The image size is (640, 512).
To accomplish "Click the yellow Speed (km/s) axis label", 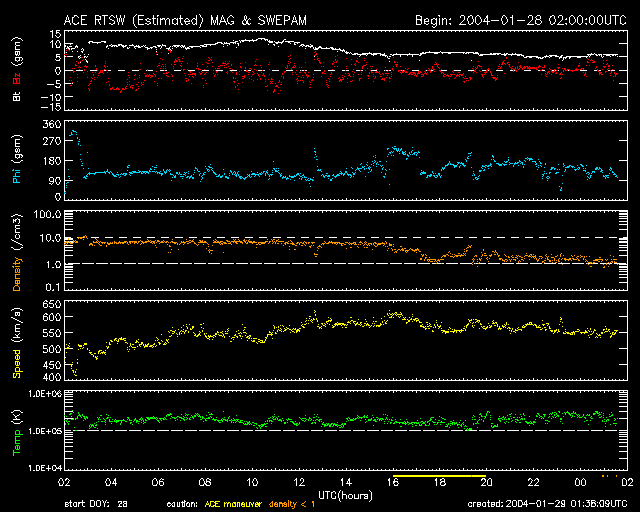I will 17,339.
